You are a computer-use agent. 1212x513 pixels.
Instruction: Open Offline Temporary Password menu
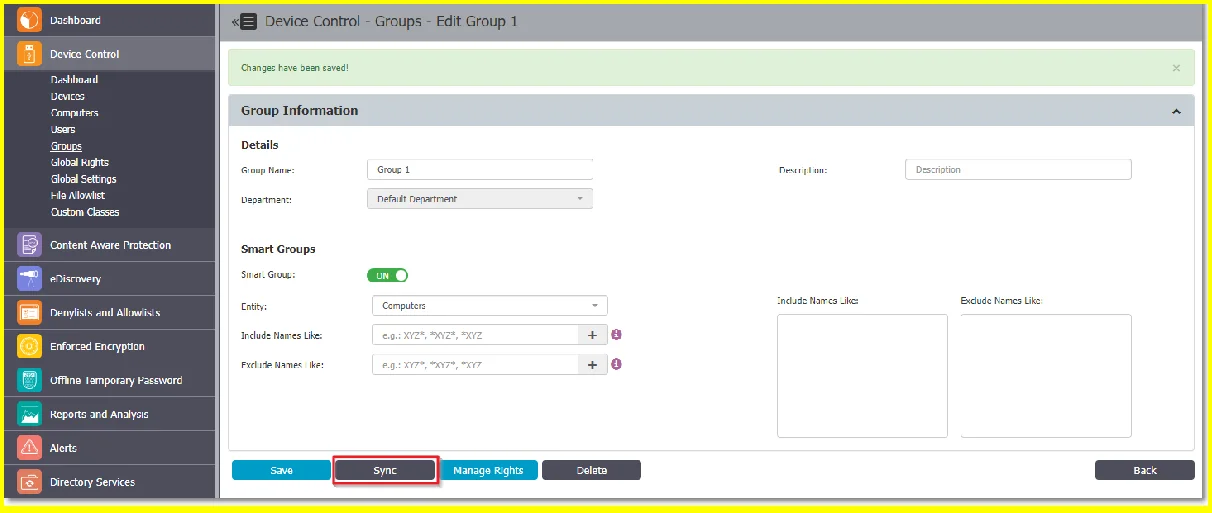(x=108, y=381)
